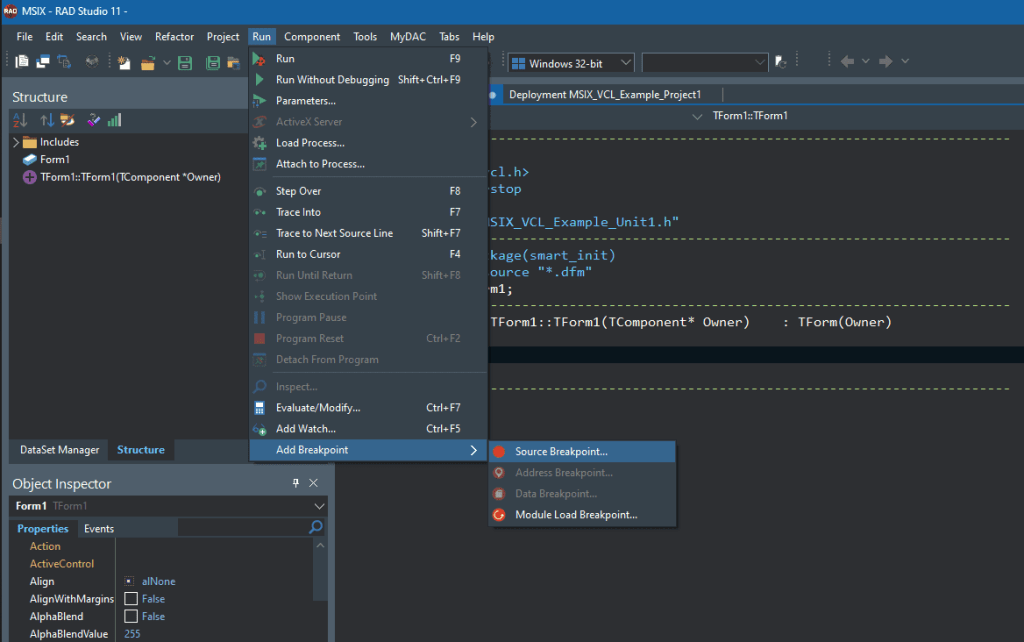The width and height of the screenshot is (1024, 642).
Task: Open the Refactor menu
Action: click(x=174, y=37)
